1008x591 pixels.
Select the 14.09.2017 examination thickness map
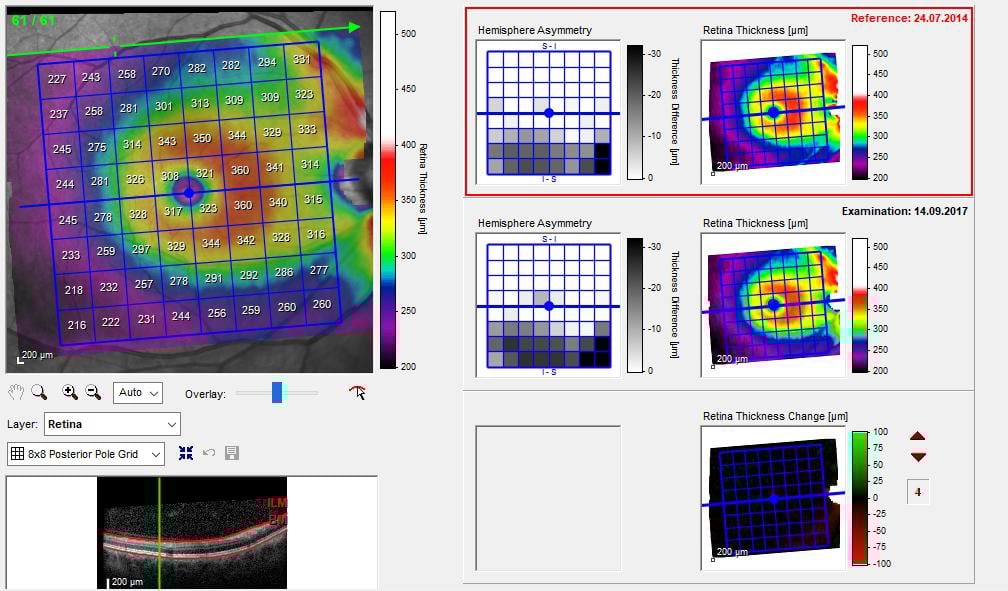[x=773, y=305]
